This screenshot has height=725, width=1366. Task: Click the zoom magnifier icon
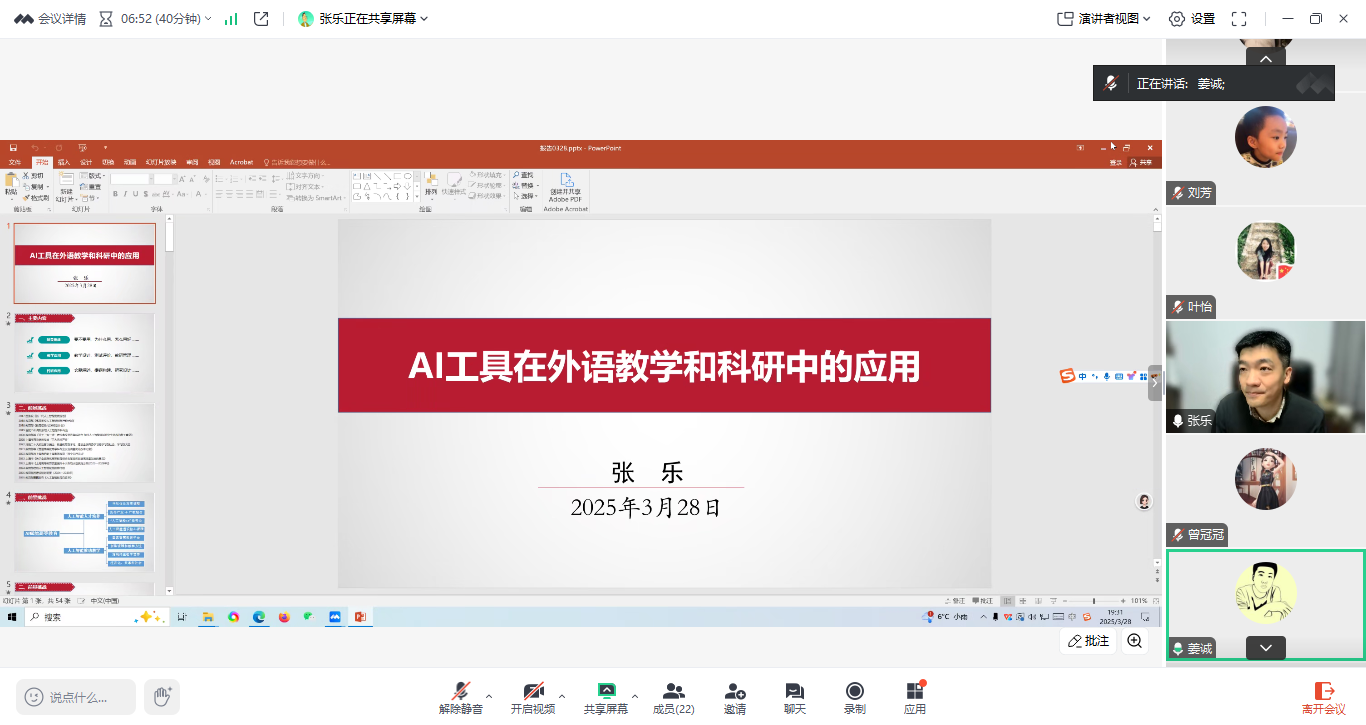point(1135,641)
